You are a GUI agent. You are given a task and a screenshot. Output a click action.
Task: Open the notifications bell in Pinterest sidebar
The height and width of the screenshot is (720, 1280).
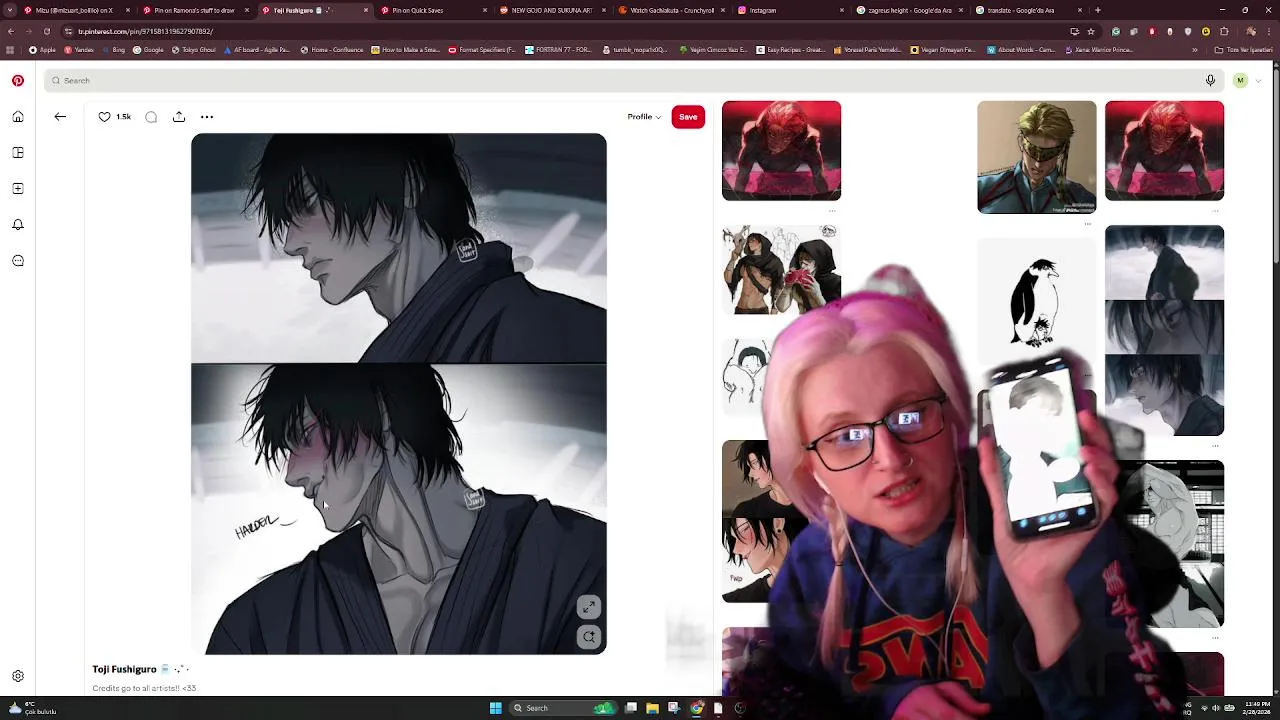(x=18, y=225)
